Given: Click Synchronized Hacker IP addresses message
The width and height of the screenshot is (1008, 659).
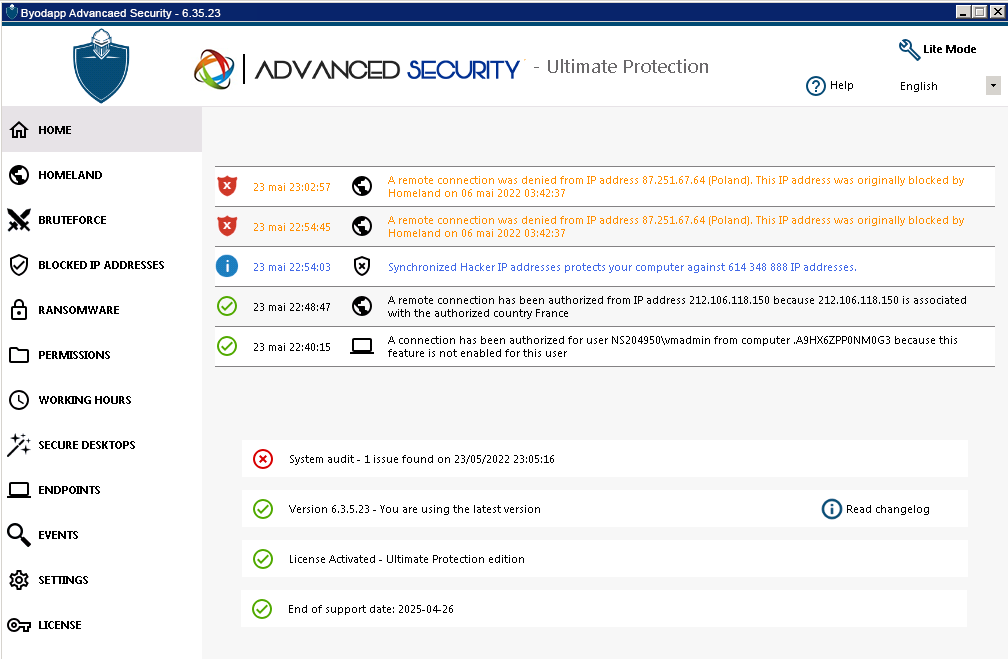Looking at the screenshot, I should pos(622,267).
